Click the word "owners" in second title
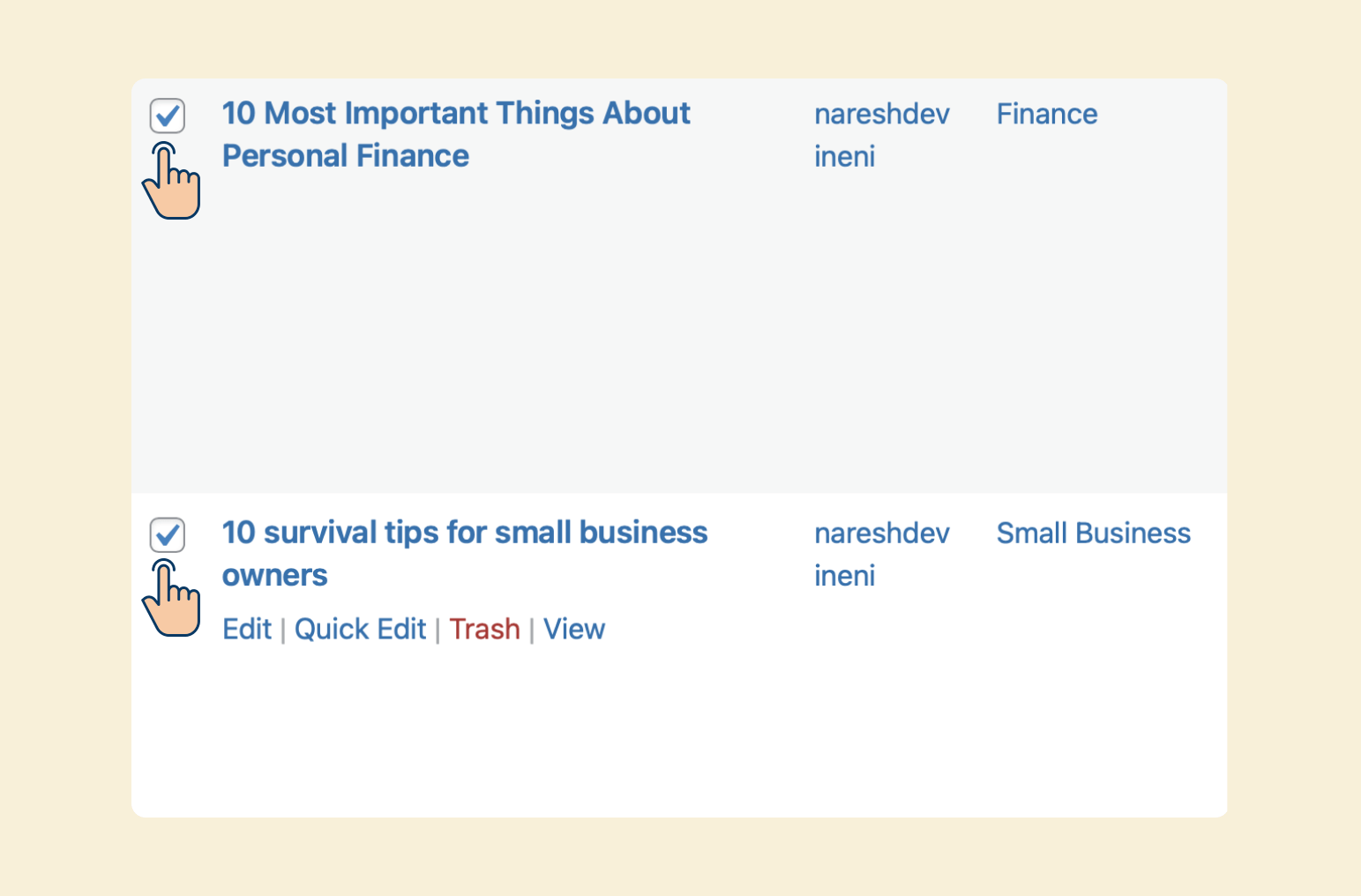Screen dimensions: 1361x896 (x=275, y=575)
